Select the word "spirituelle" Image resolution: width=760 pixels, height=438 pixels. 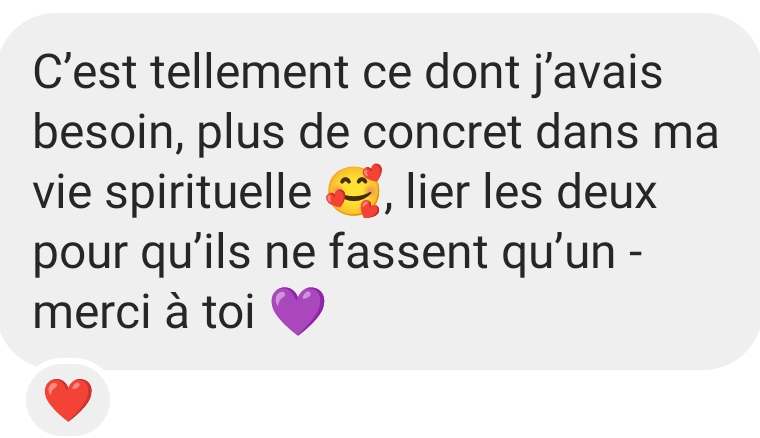pyautogui.click(x=209, y=195)
